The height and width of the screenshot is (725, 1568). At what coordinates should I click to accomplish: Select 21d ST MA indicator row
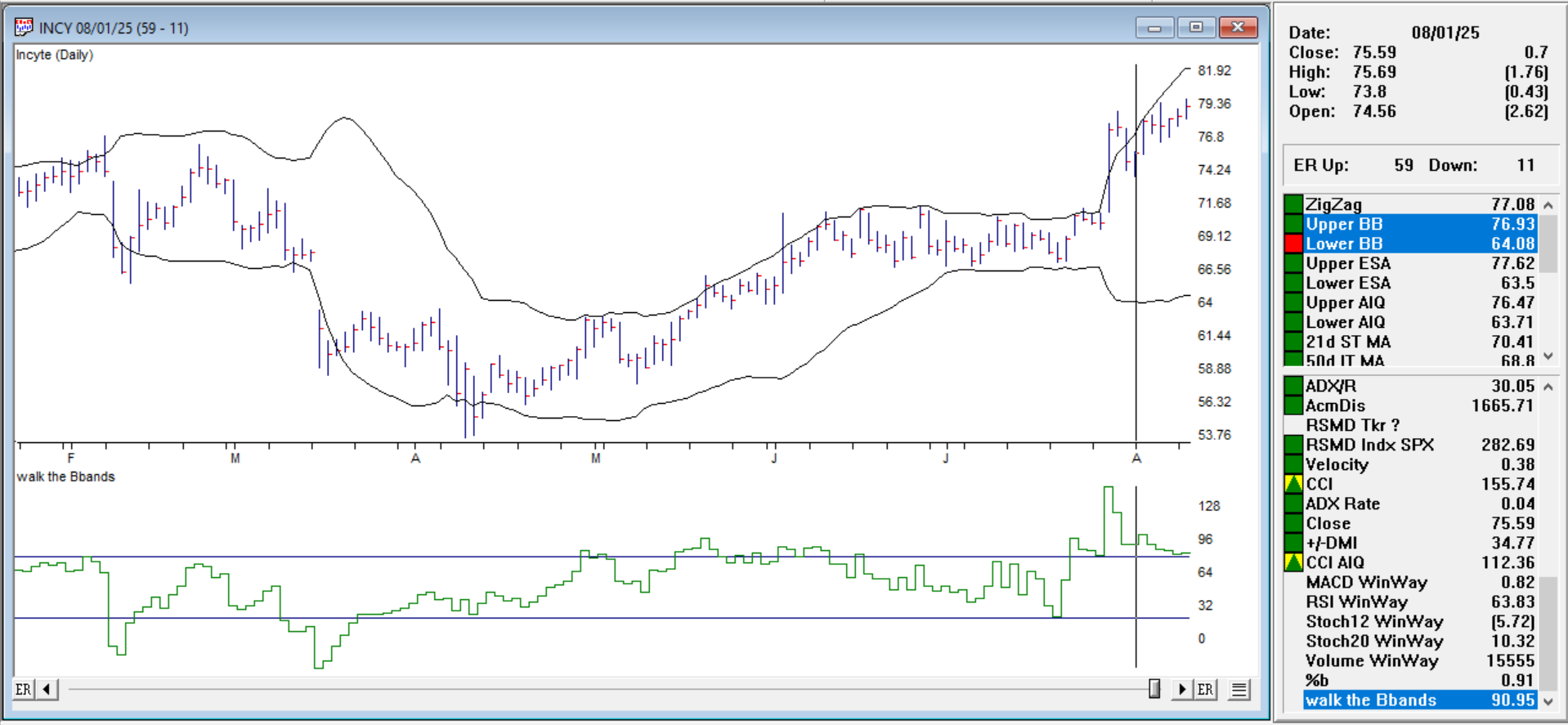[1420, 342]
